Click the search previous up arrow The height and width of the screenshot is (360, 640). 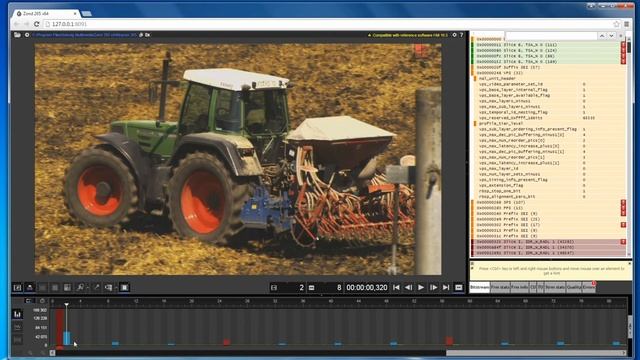[602, 36]
